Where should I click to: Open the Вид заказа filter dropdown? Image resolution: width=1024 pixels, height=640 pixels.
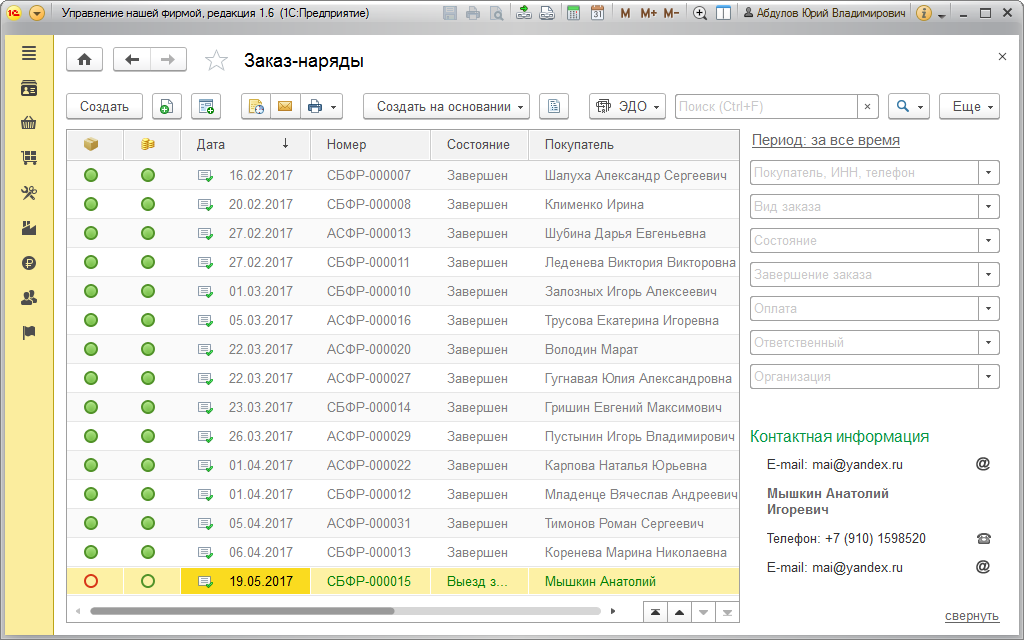[x=989, y=206]
